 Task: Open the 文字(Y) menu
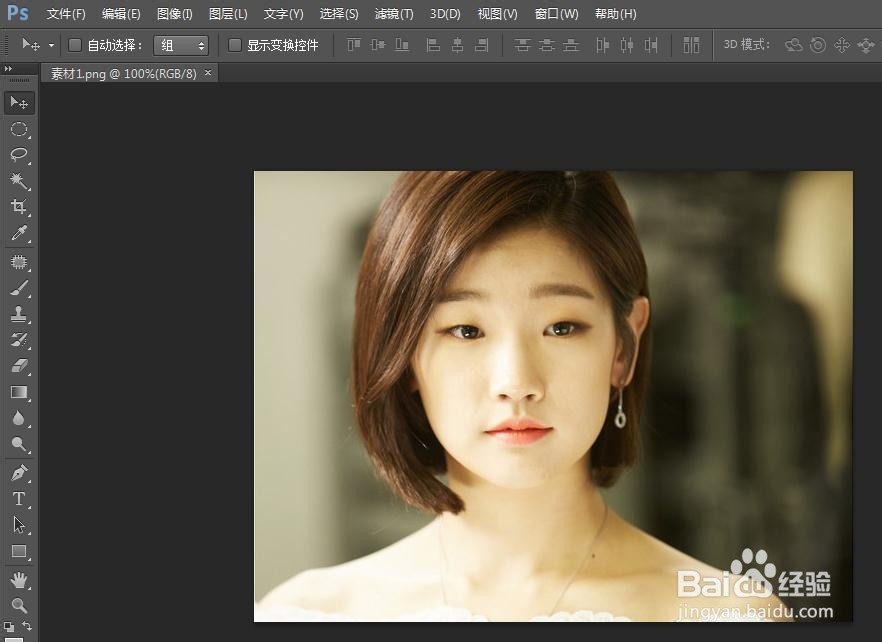(x=284, y=14)
